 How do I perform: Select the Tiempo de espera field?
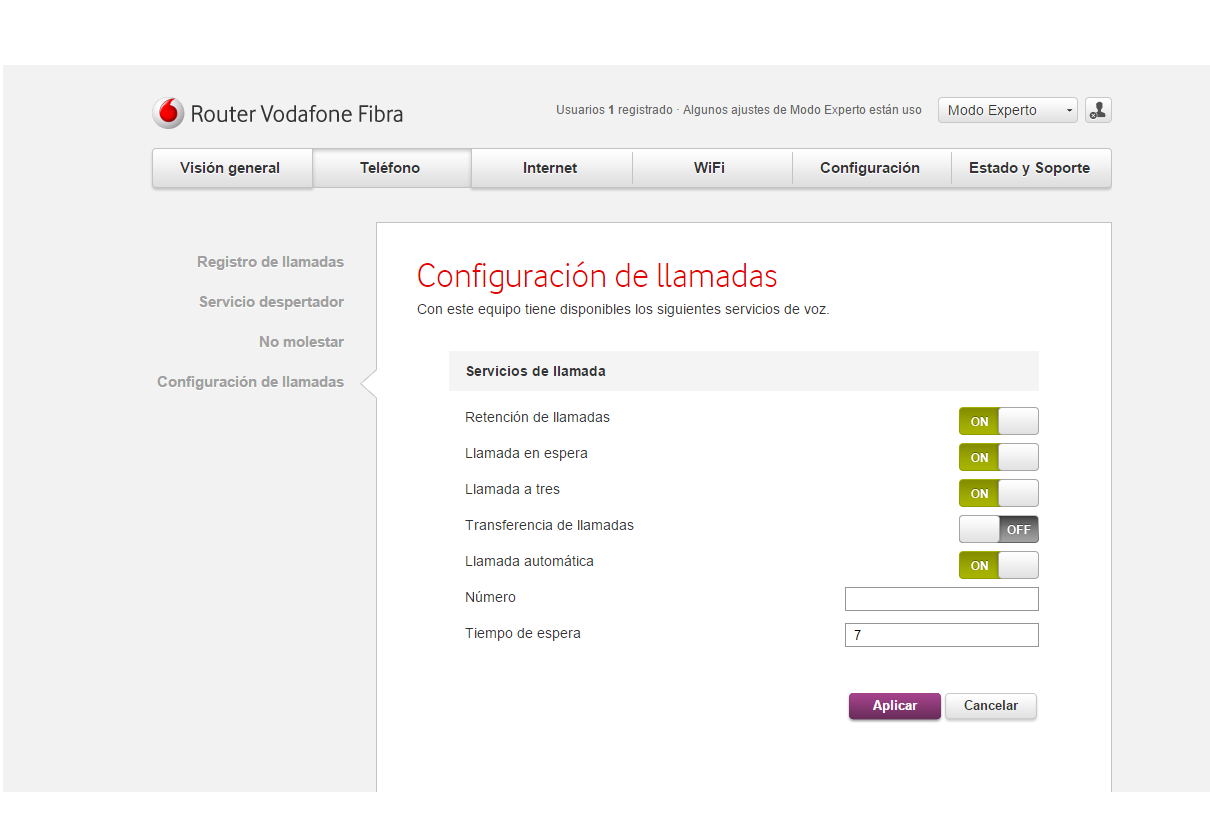coord(940,634)
